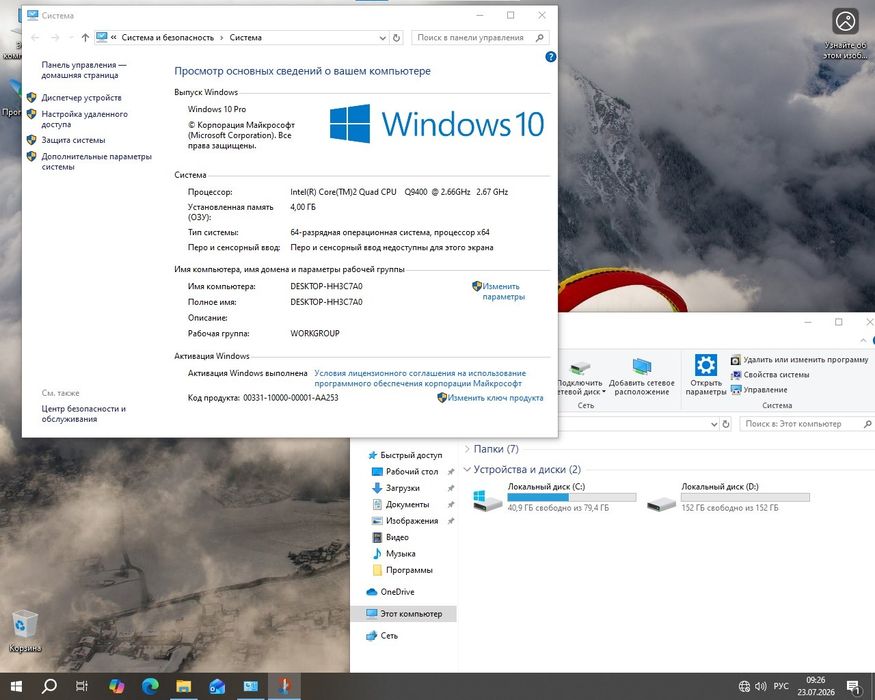The image size is (875, 700).
Task: Select OneDrive in the navigation pane
Action: point(397,592)
